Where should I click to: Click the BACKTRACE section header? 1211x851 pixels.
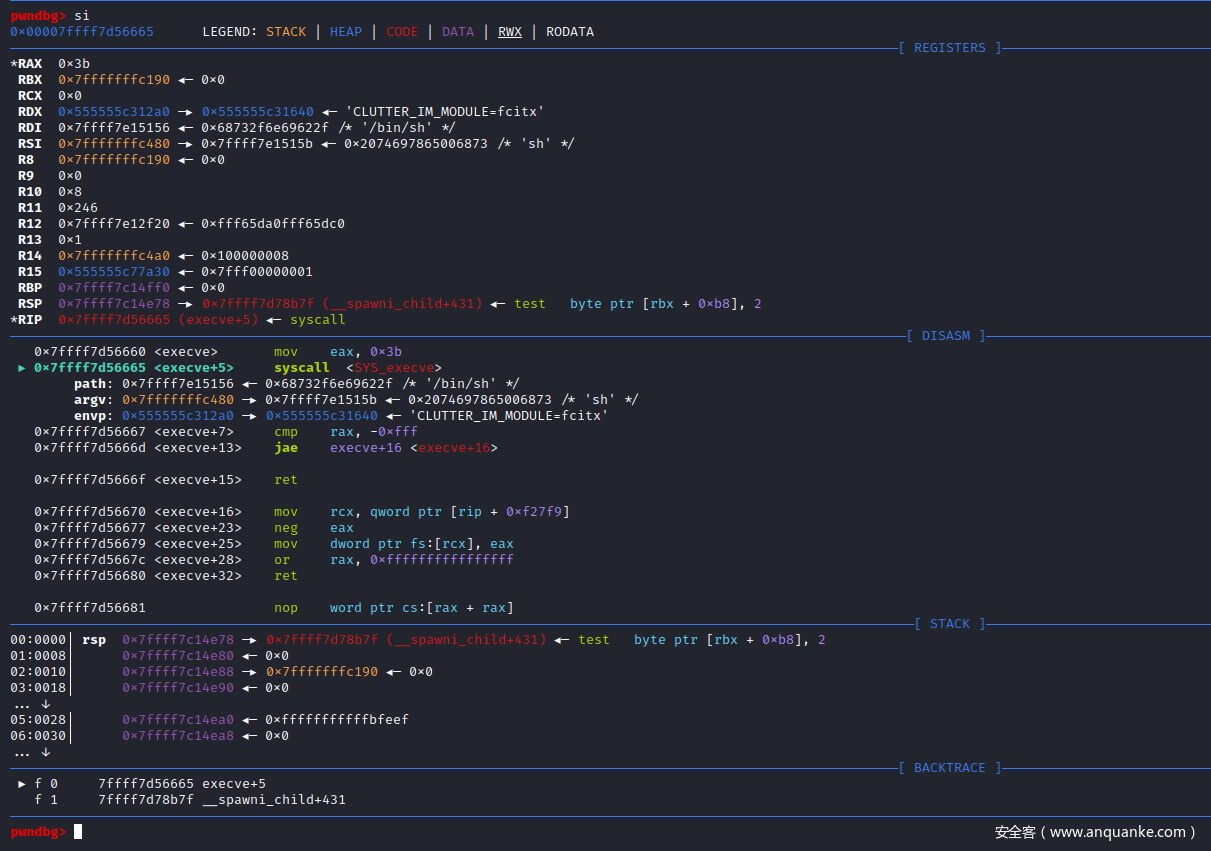[x=949, y=768]
